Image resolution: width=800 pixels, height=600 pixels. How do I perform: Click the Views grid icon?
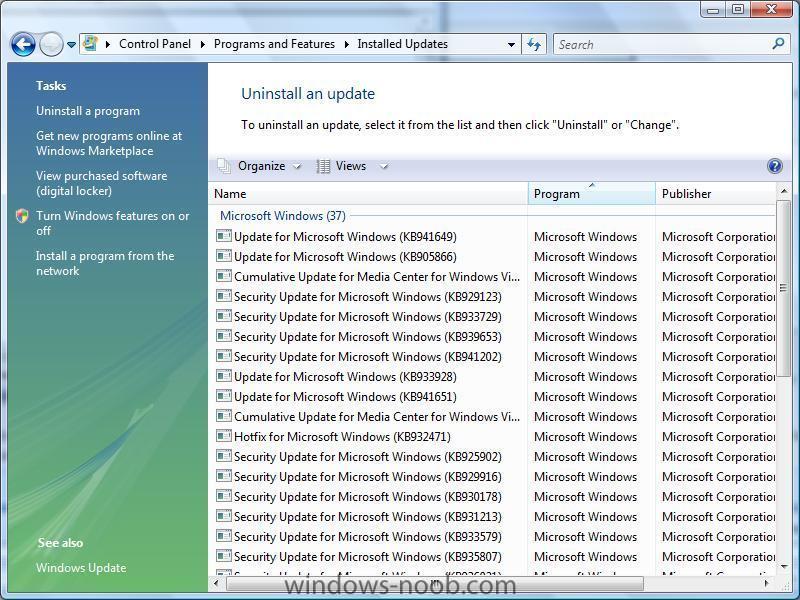(323, 166)
